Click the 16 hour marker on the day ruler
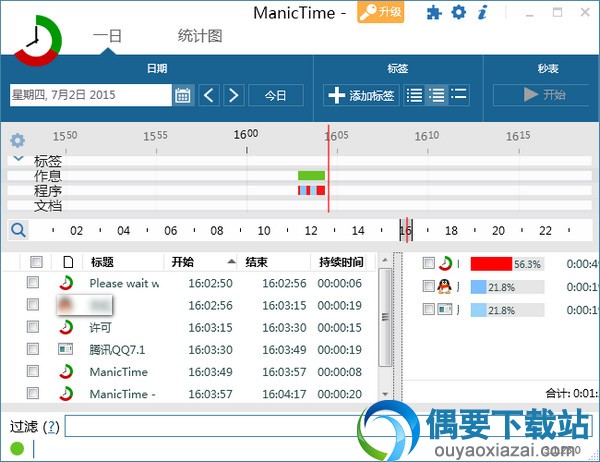600x462 pixels. click(406, 230)
